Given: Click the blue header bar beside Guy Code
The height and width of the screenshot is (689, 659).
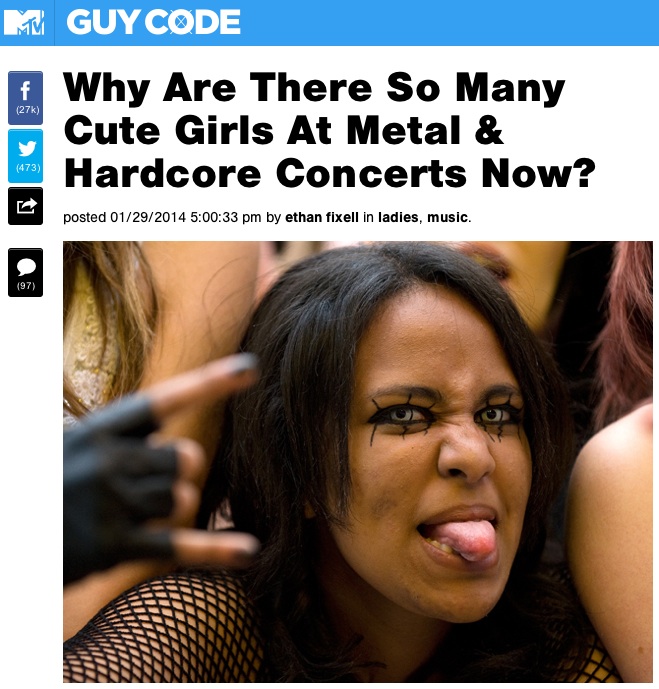Looking at the screenshot, I should point(448,22).
